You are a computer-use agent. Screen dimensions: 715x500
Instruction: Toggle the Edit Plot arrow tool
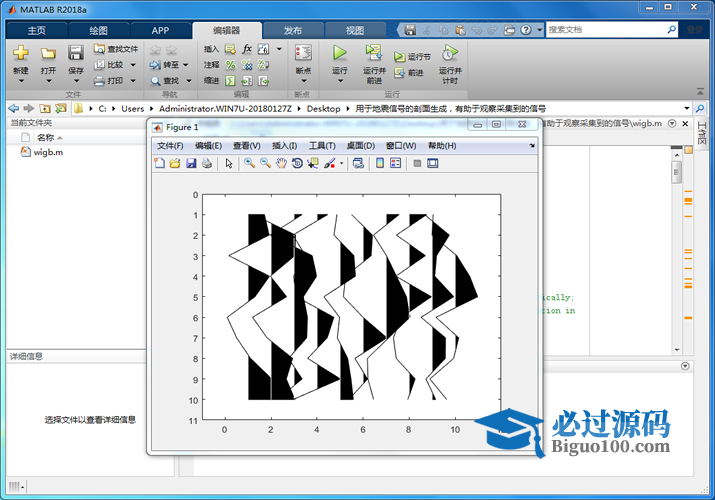pyautogui.click(x=229, y=163)
